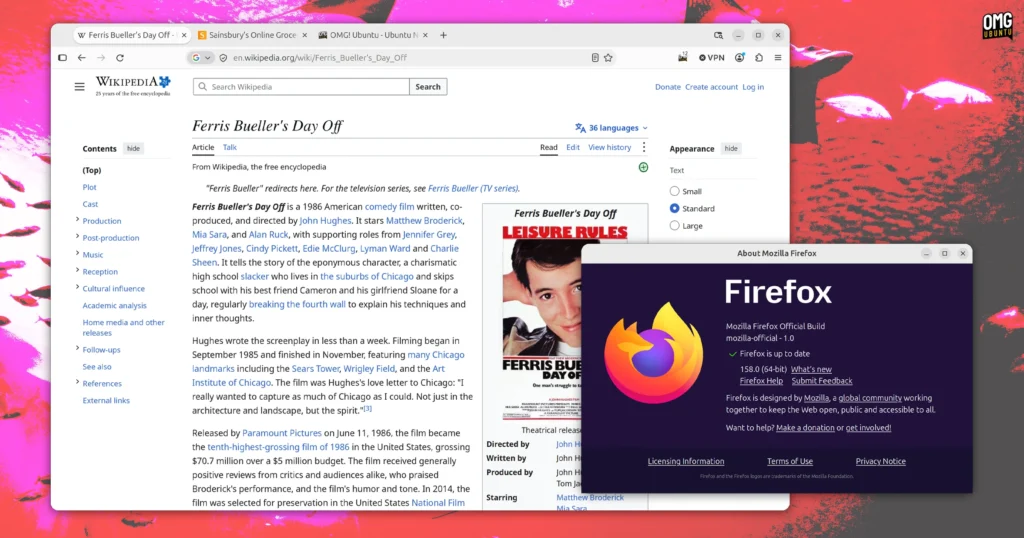Screen dimensions: 1024x538
Task: Jump to External links in contents
Action: pos(106,401)
